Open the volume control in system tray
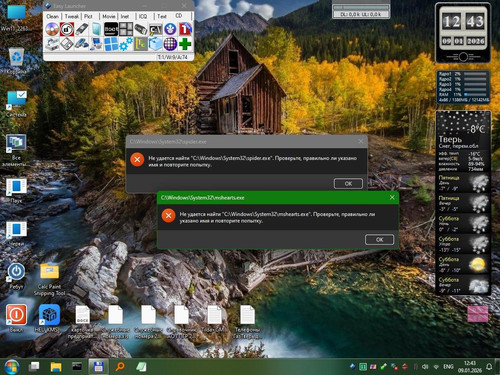Screen dimensions: 500x375 [x=425, y=367]
